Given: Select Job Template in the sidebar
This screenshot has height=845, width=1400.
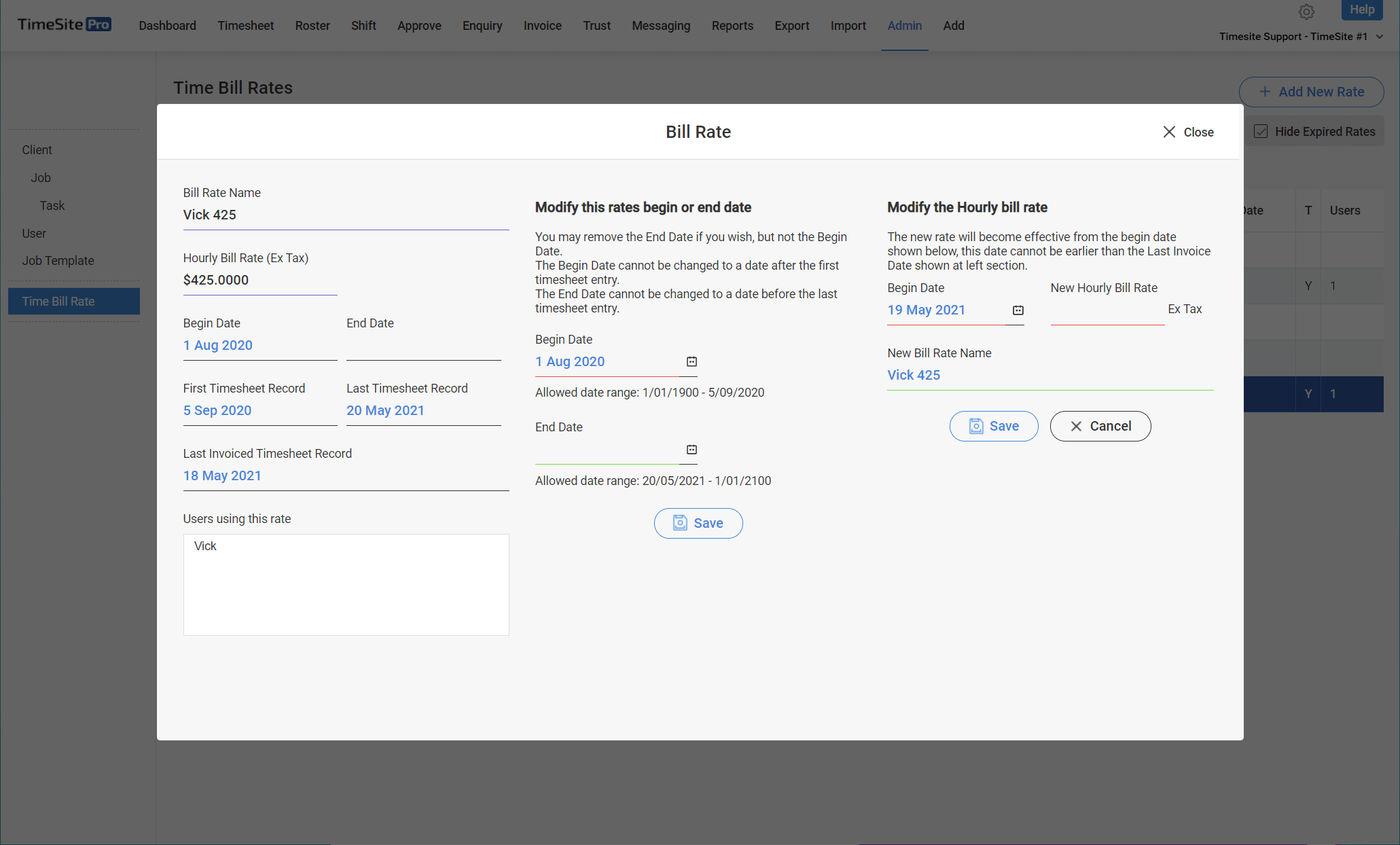Looking at the screenshot, I should coord(58,260).
